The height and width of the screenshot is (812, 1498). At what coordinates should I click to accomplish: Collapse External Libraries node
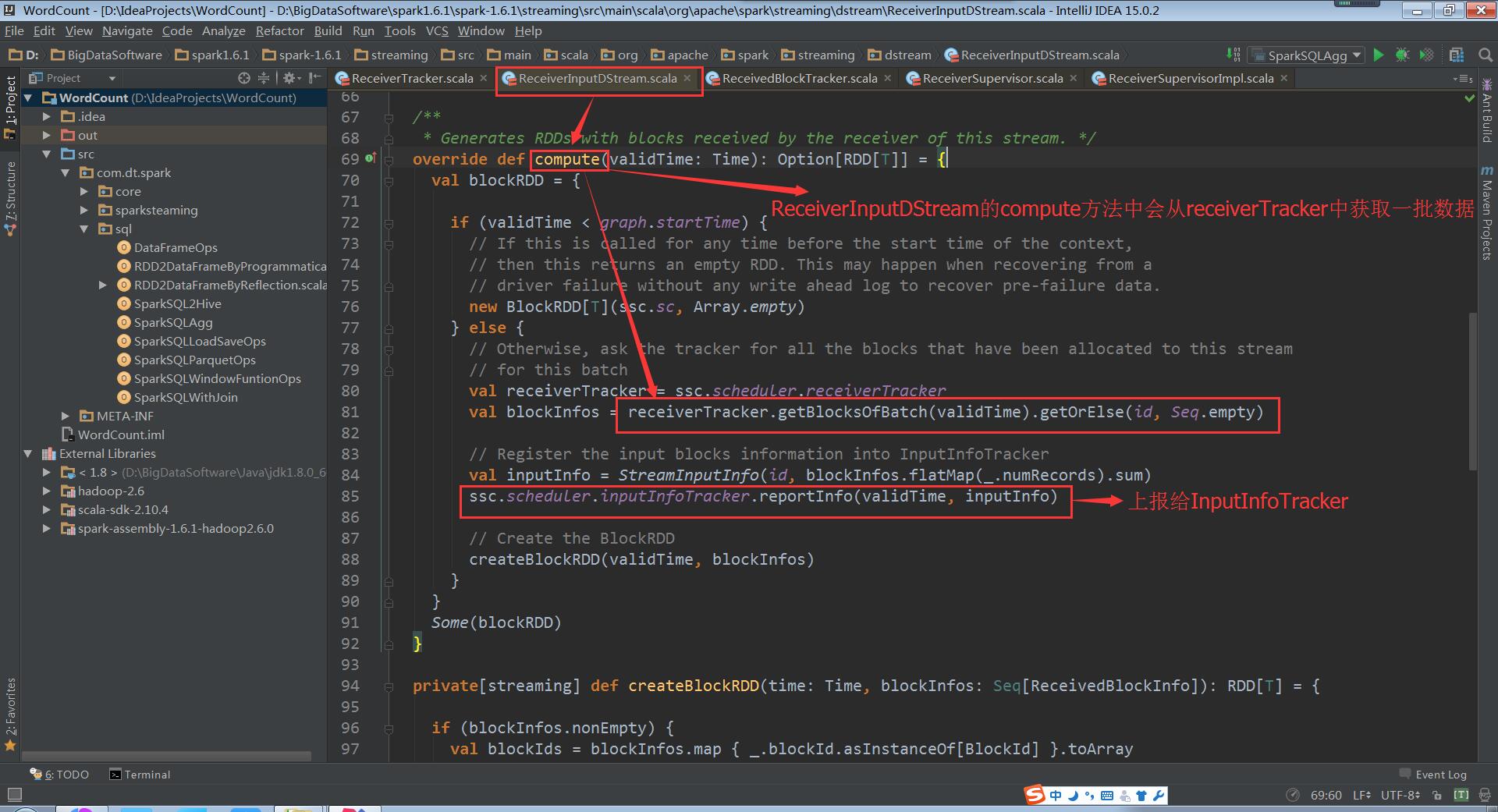[28, 453]
